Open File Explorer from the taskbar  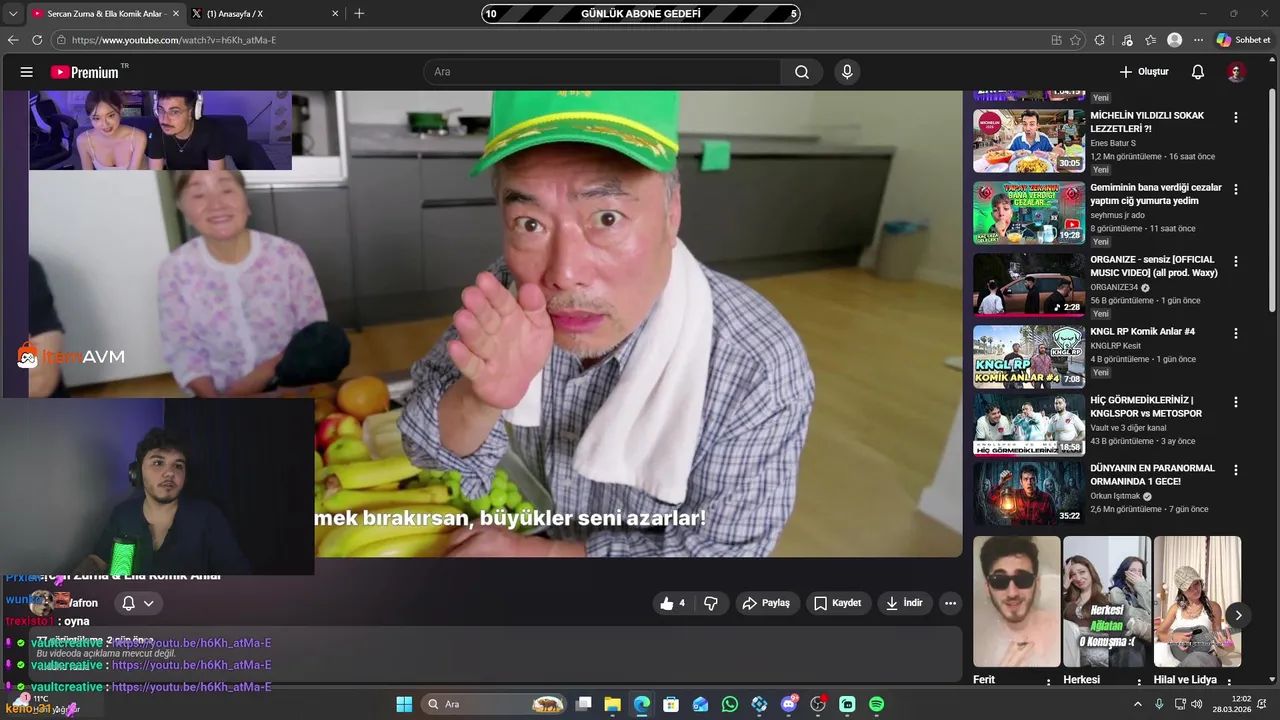613,704
